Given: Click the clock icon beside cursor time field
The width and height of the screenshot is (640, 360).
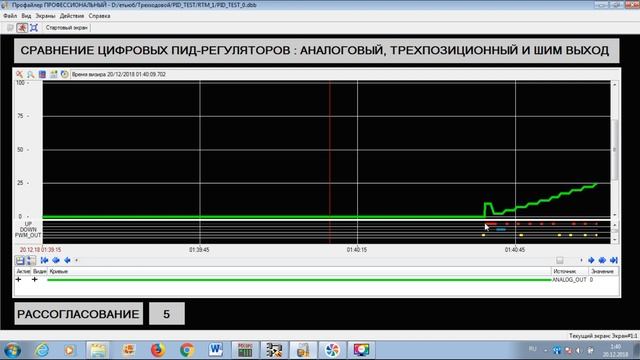Looking at the screenshot, I should point(64,74).
